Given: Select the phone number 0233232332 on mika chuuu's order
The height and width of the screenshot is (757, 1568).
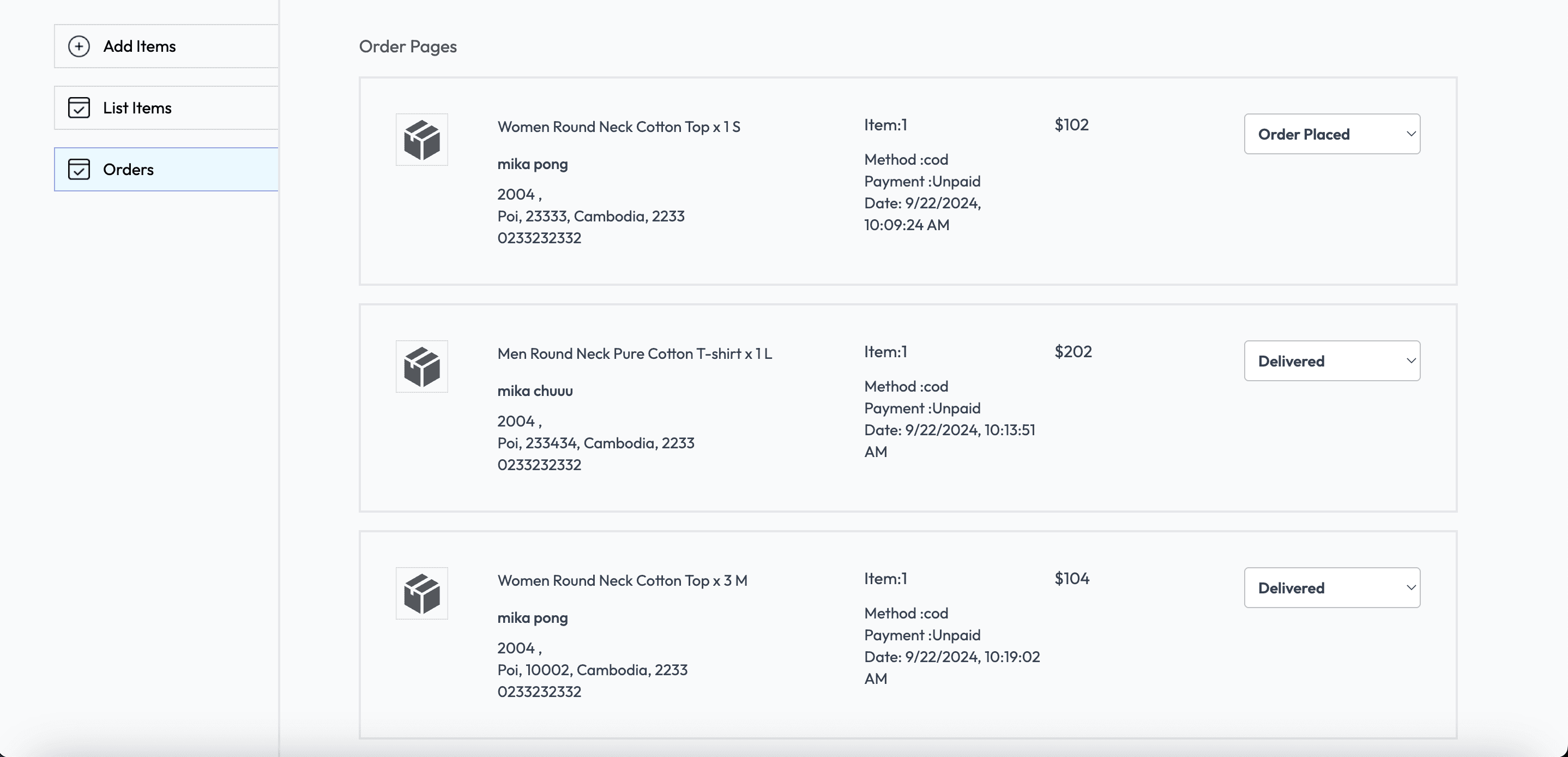Looking at the screenshot, I should (x=539, y=464).
